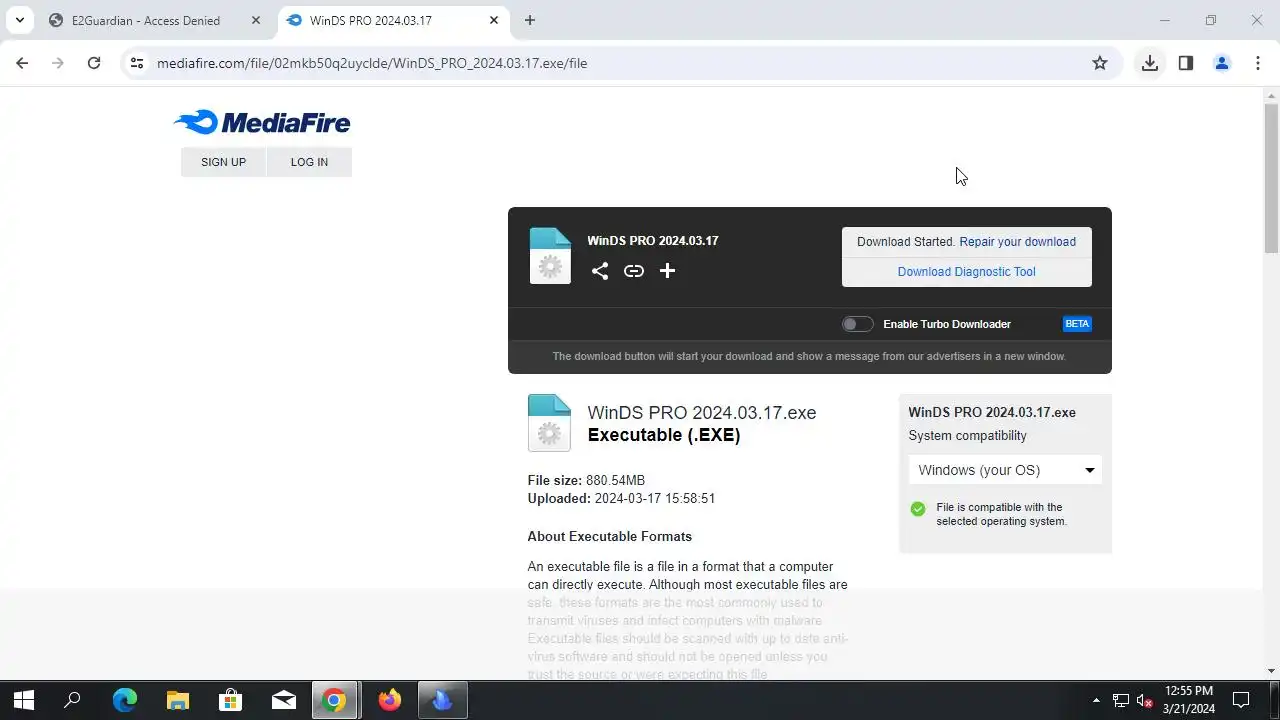Click the BETA badge
The width and height of the screenshot is (1280, 720).
1077,324
